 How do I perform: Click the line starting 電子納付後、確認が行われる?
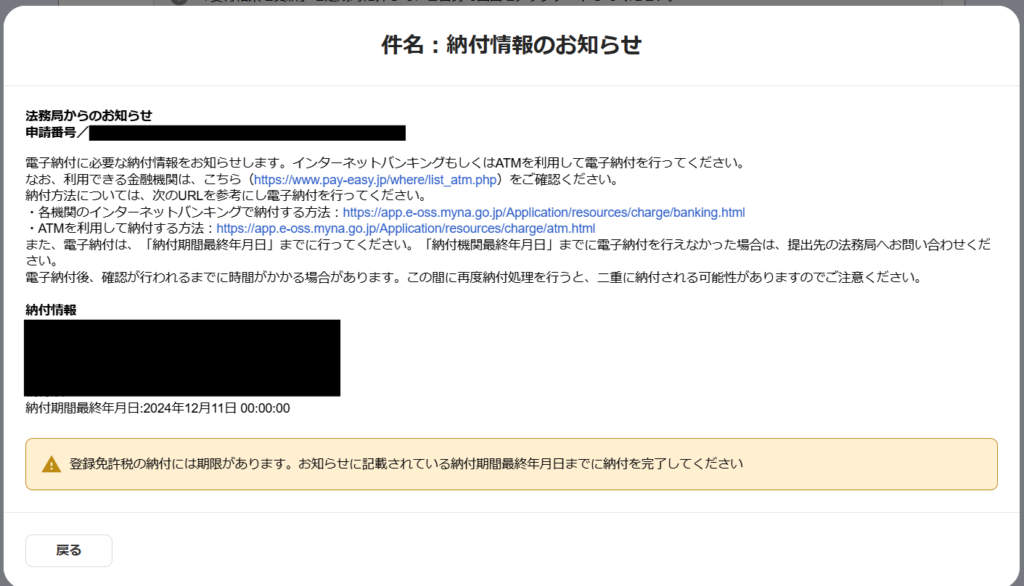coord(474,278)
